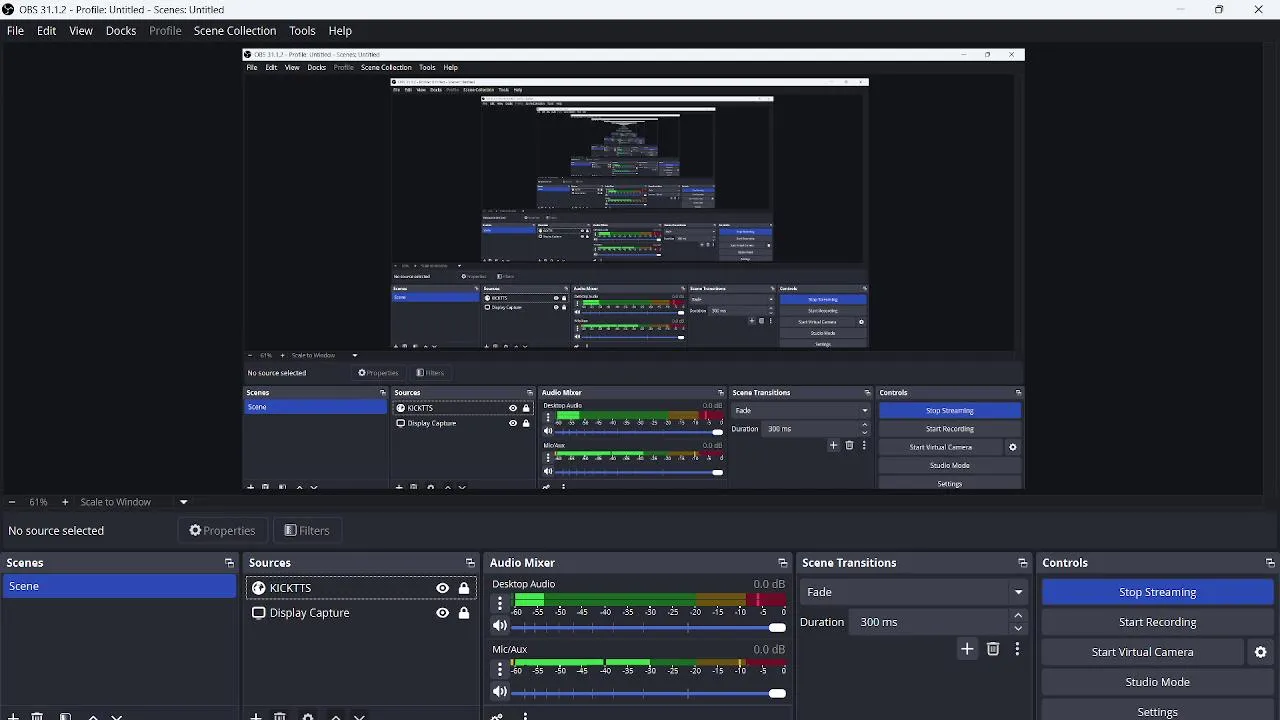Remove the selected source with trash icon
This screenshot has height=720, width=1280.
(280, 716)
